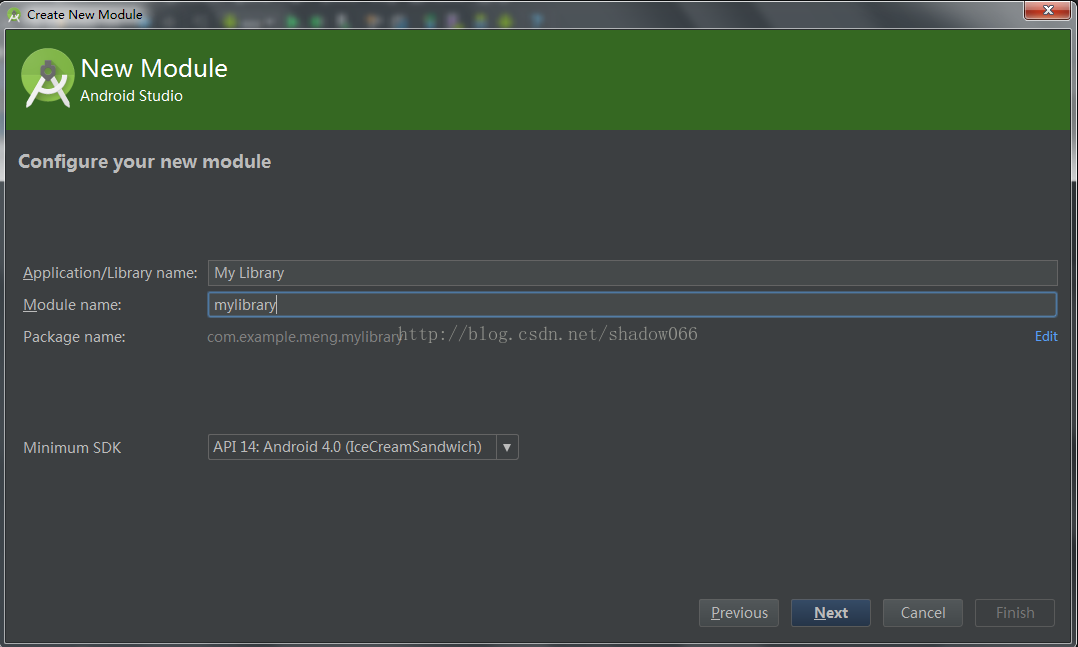Viewport: 1078px width, 647px height.
Task: Open the Minimum SDK dropdown arrow
Action: [x=507, y=447]
